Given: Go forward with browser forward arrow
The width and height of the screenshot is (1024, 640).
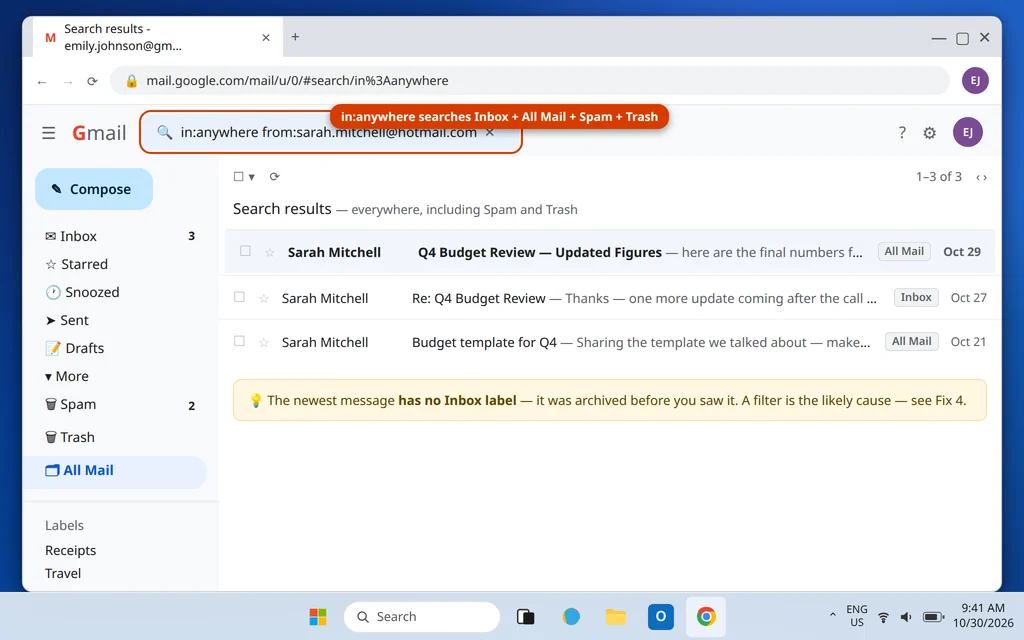Looking at the screenshot, I should click(x=67, y=82).
